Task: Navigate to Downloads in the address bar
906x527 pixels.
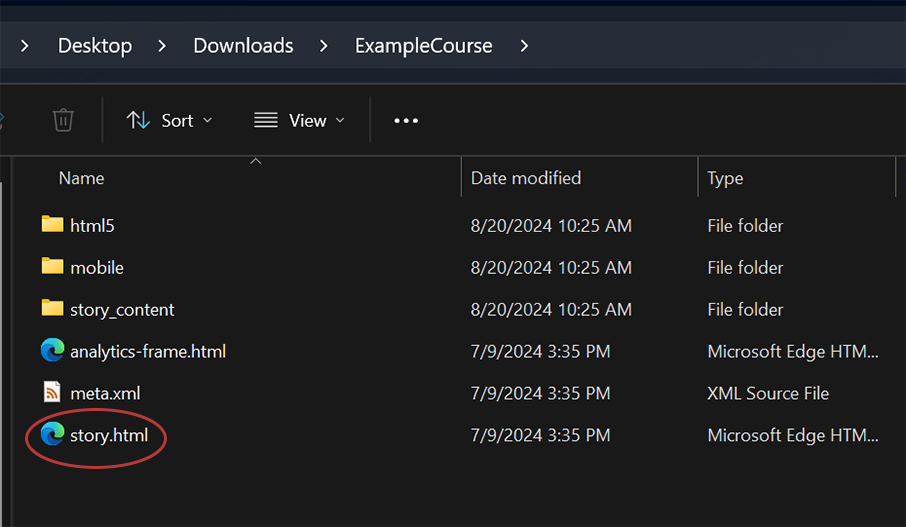Action: (243, 46)
